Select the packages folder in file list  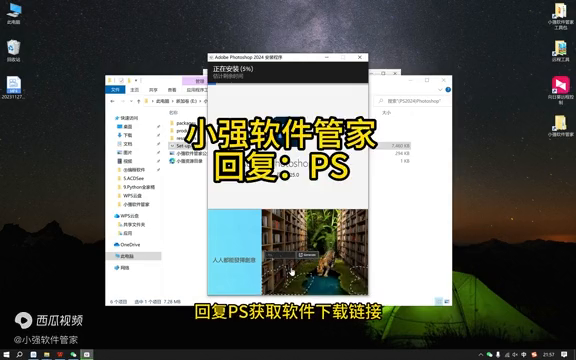tap(182, 123)
